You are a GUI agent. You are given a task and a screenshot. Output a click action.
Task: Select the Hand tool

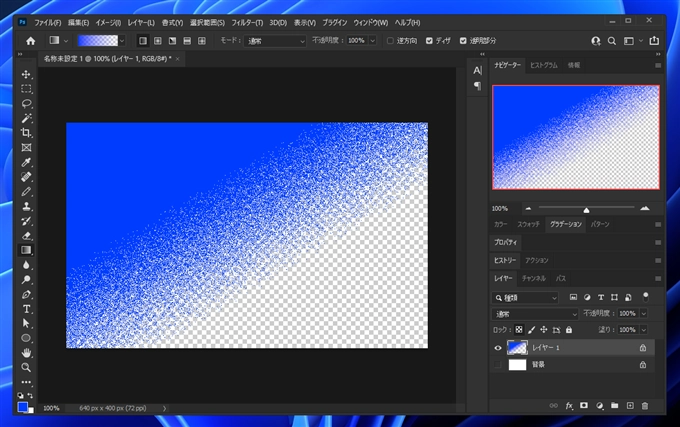tap(26, 353)
